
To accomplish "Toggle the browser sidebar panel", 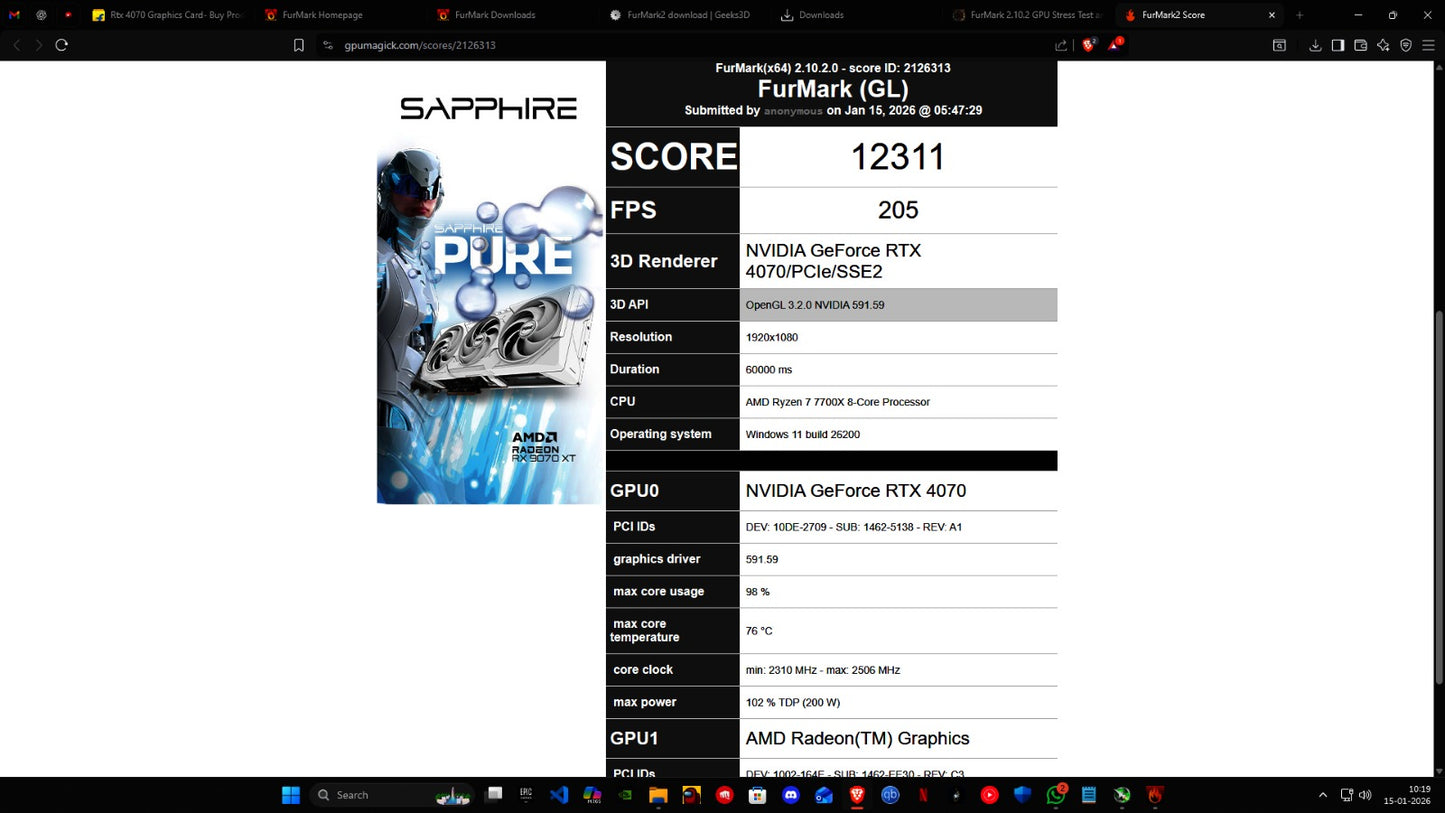I will [1338, 45].
